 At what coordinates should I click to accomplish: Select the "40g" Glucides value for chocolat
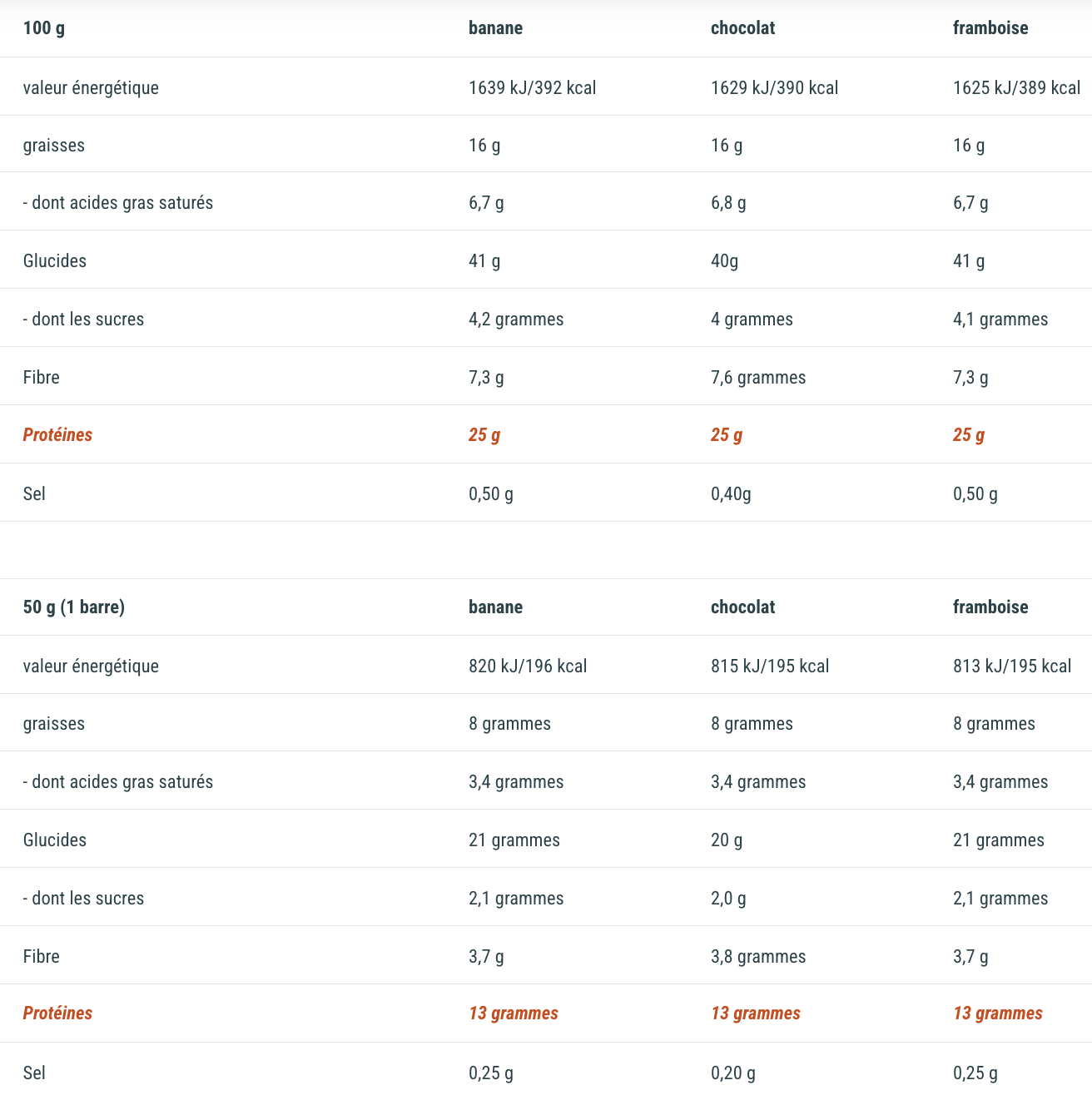(x=724, y=261)
